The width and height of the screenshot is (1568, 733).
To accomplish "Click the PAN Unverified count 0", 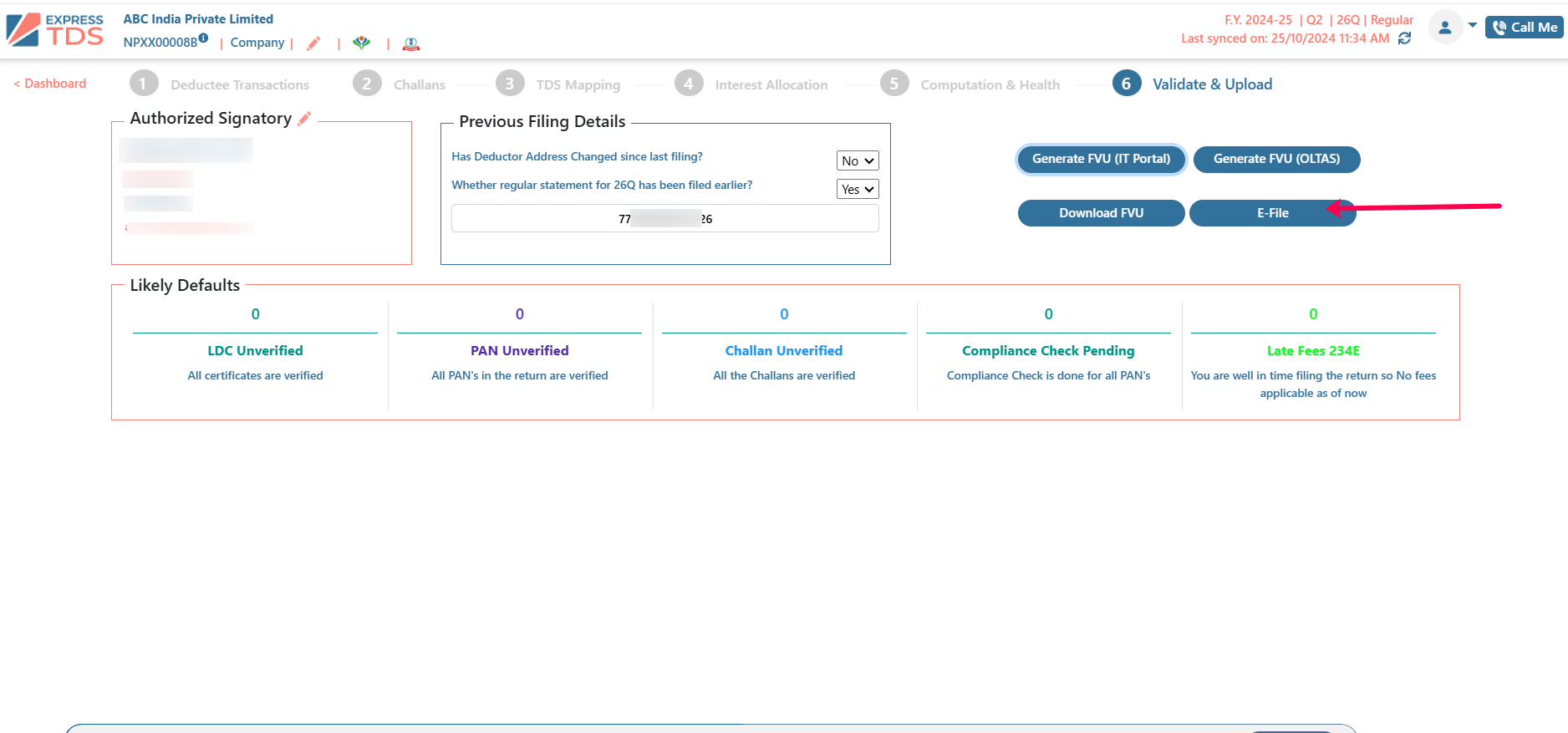I will pos(520,314).
